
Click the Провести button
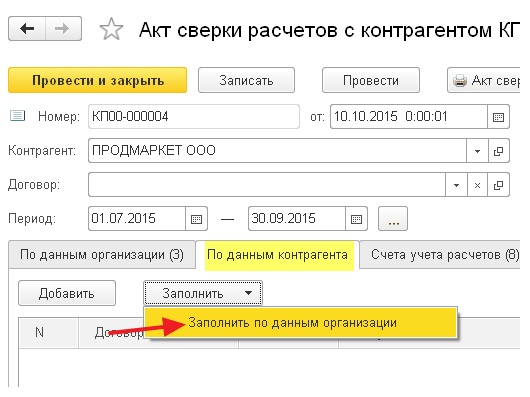pos(371,80)
